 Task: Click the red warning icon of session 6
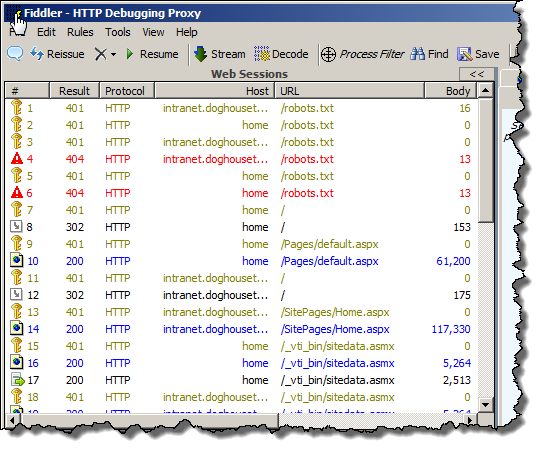click(17, 193)
